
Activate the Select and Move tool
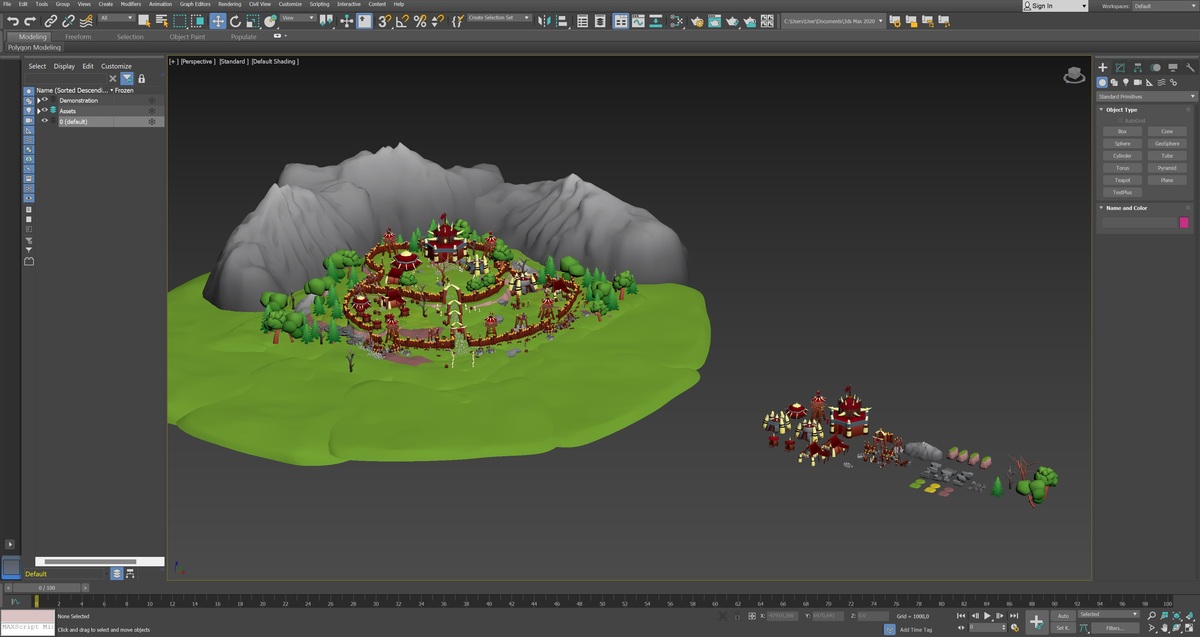tap(217, 20)
